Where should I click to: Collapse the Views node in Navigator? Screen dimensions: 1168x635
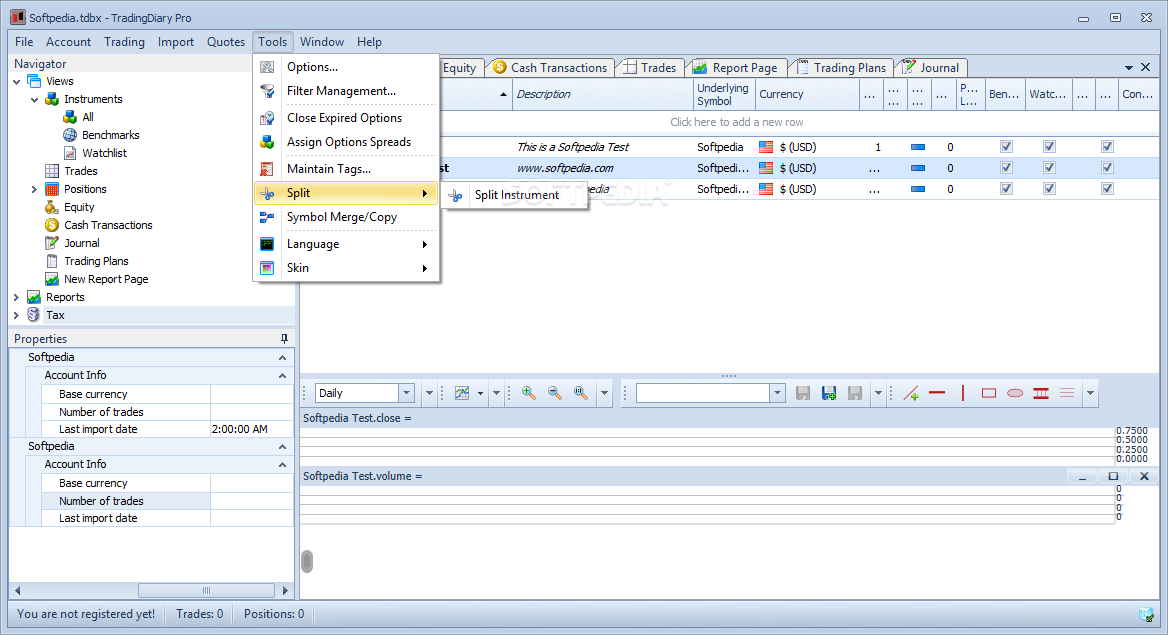coord(16,81)
